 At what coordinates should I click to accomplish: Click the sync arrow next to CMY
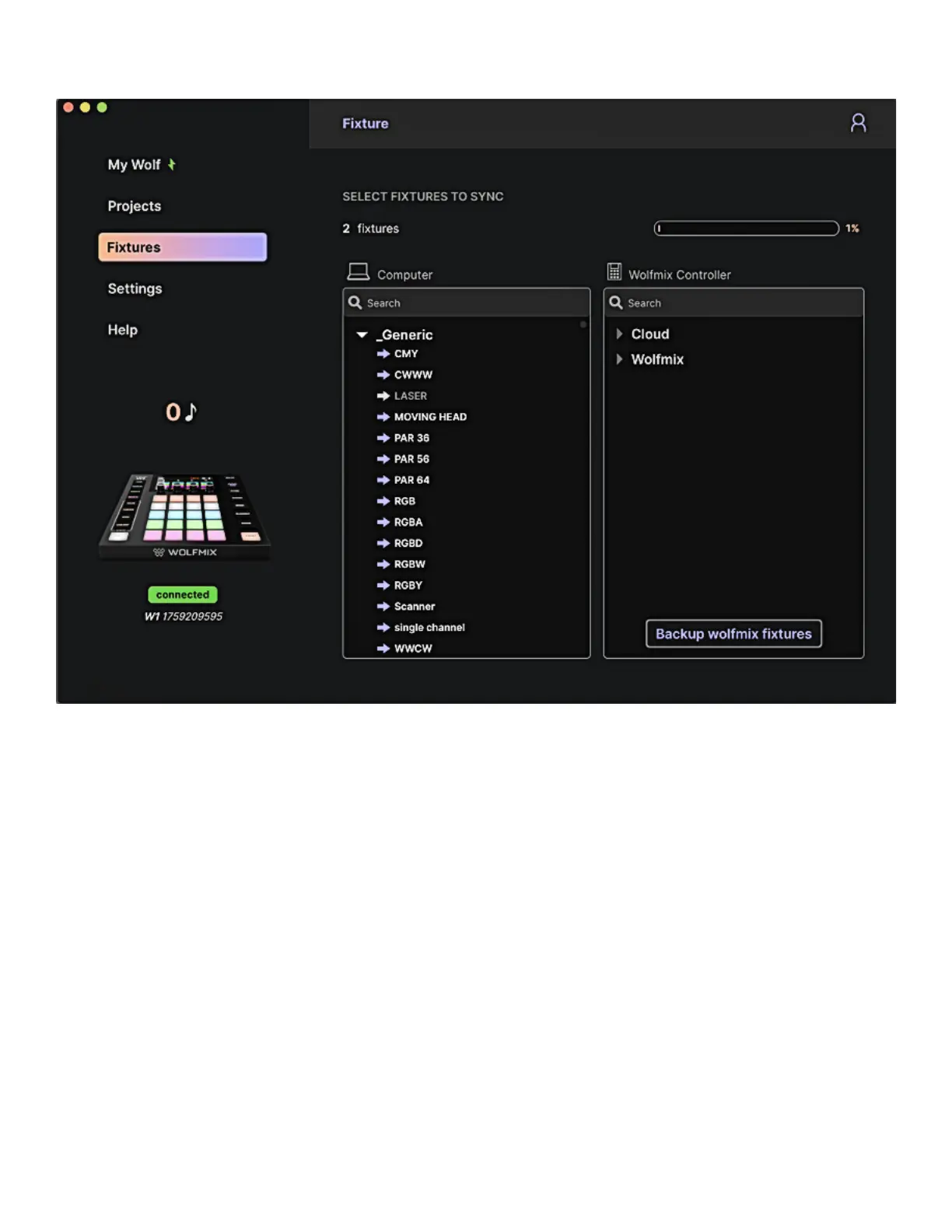pos(383,354)
